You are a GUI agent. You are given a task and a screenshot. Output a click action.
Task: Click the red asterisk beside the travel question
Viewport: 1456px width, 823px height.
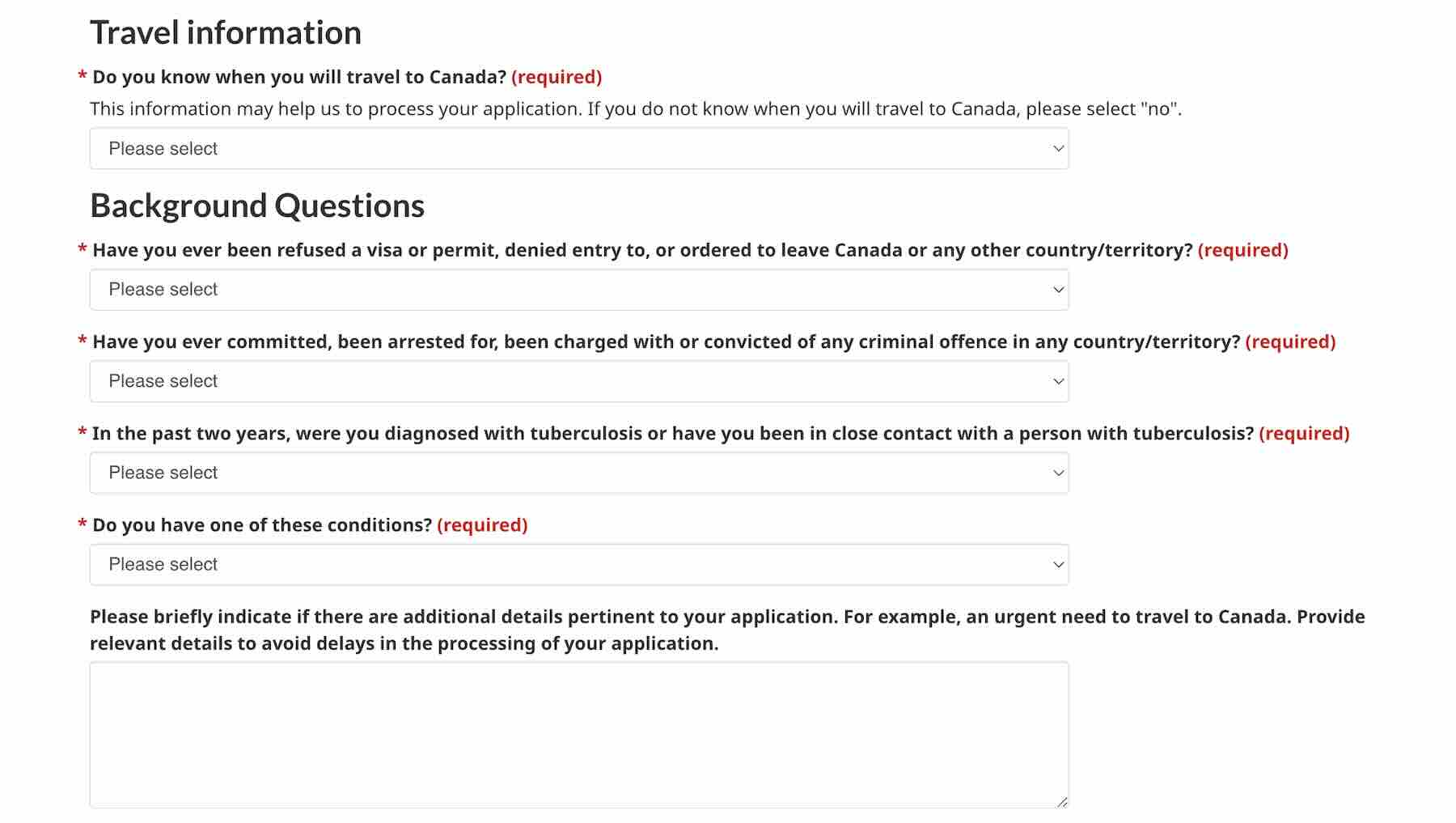click(80, 77)
